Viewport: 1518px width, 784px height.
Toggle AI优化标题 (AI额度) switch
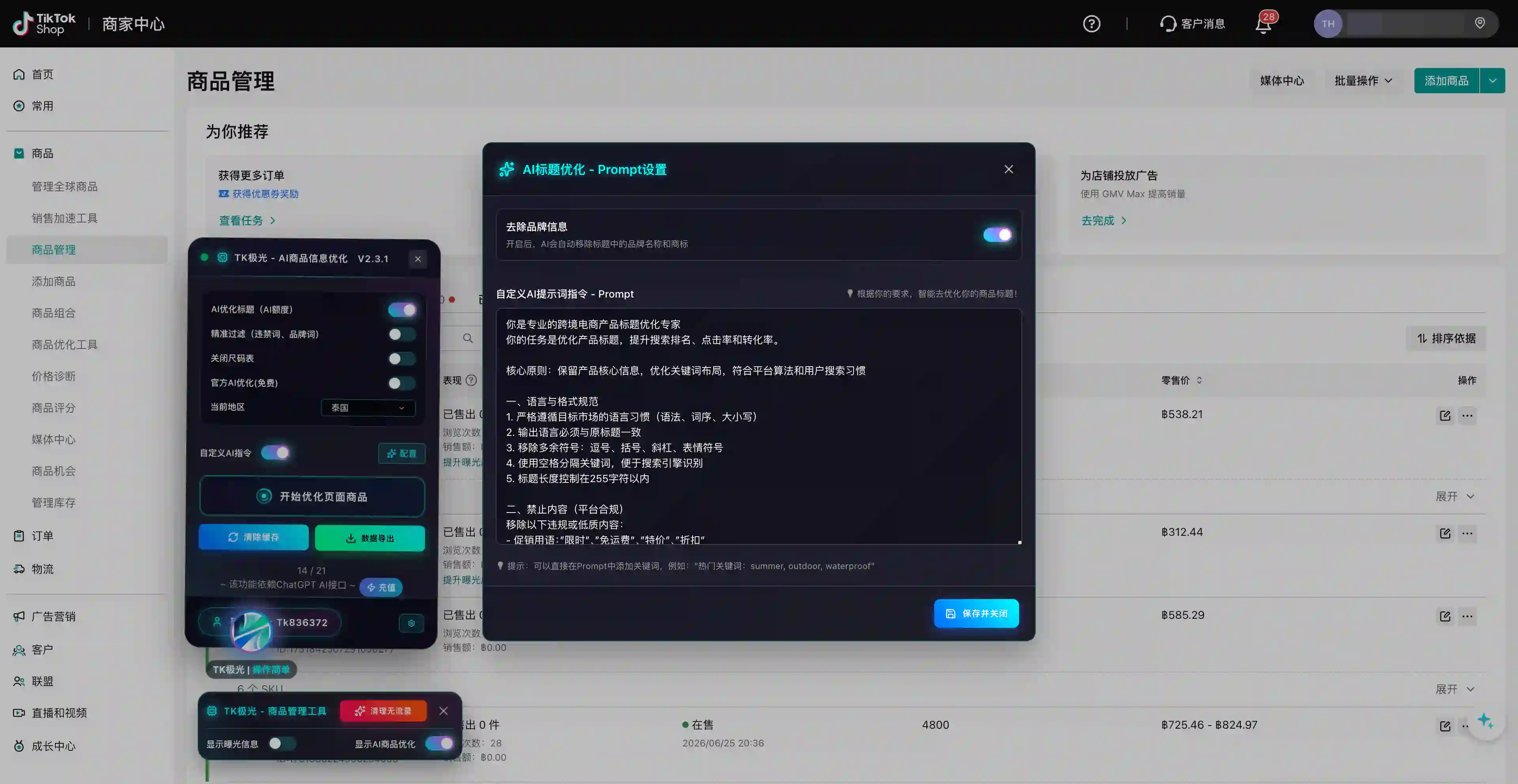(402, 310)
